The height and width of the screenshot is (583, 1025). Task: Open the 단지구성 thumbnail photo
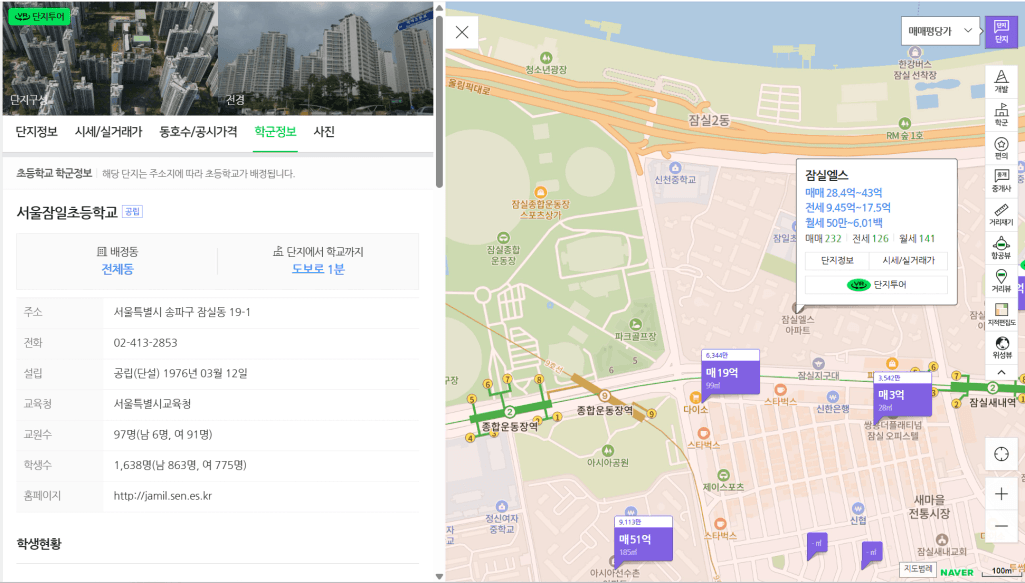[110, 58]
